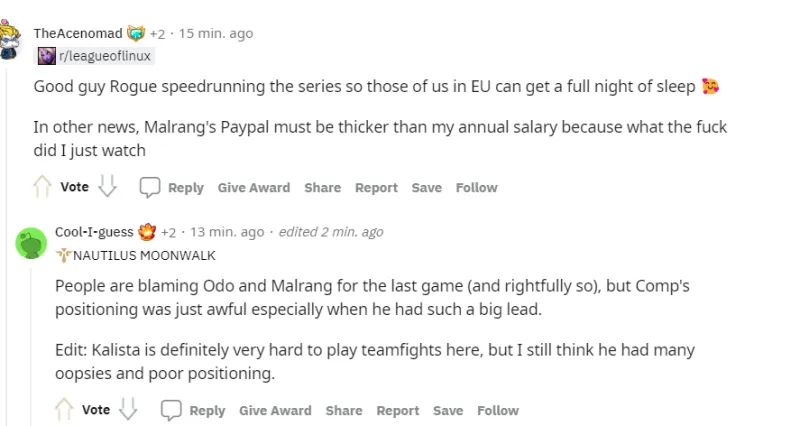Upvote Cool-I-guess's comment
The height and width of the screenshot is (426, 800).
[64, 410]
